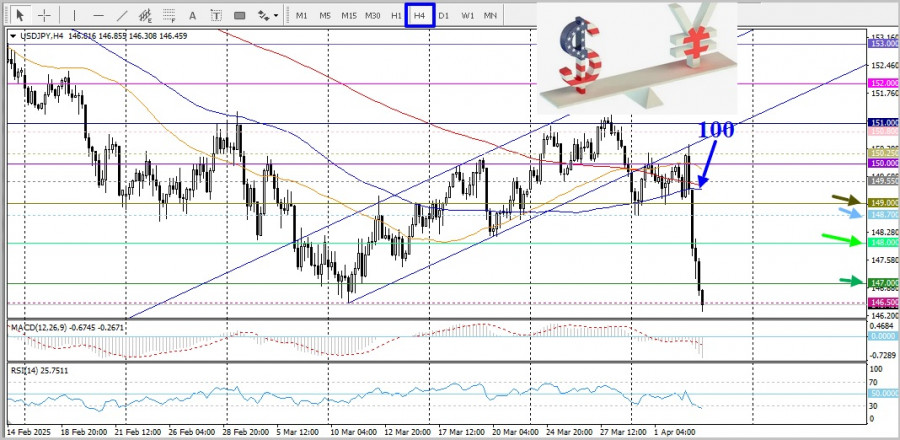900x440 pixels.
Task: Open the USDJPY,H4 chart title triangle menu
Action: pos(13,36)
